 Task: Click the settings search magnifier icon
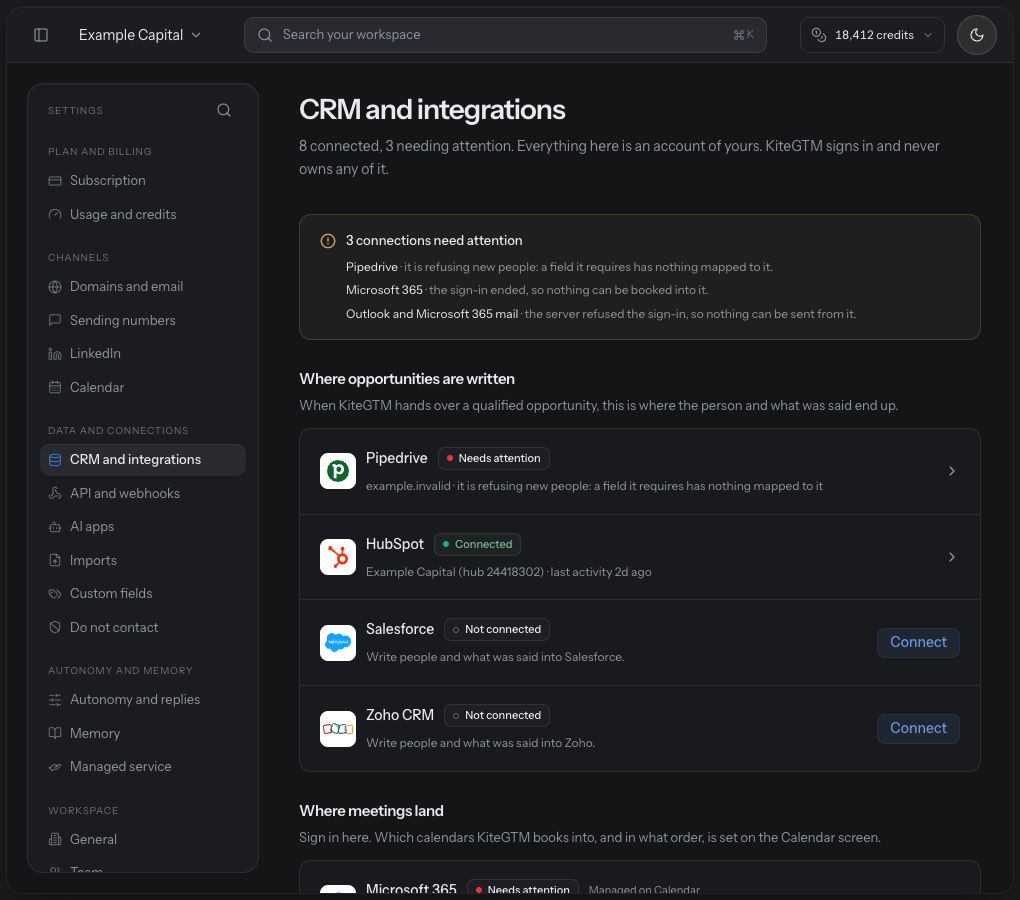(x=224, y=110)
